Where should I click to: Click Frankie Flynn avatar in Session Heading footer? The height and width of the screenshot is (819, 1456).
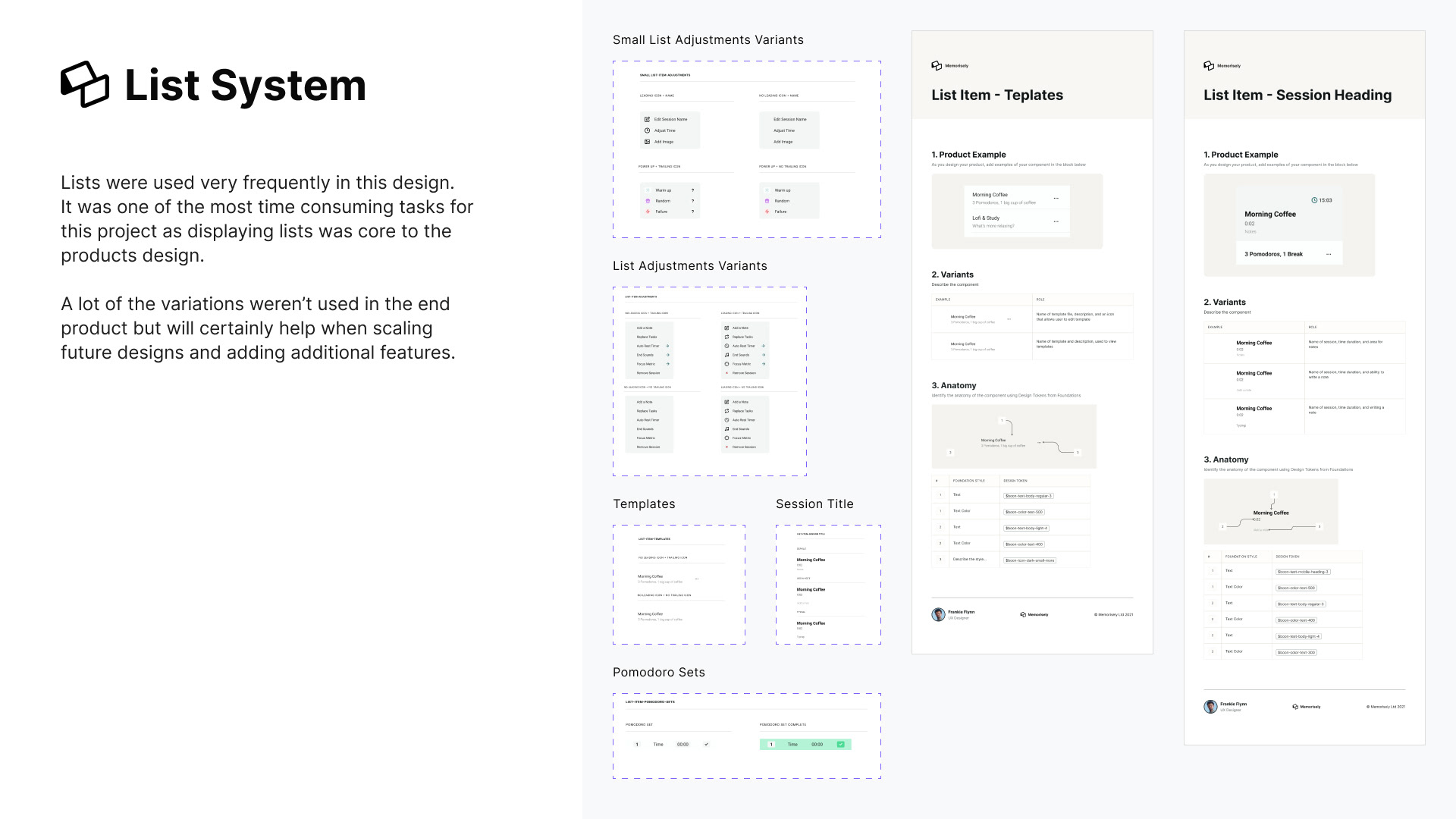[x=1210, y=707]
